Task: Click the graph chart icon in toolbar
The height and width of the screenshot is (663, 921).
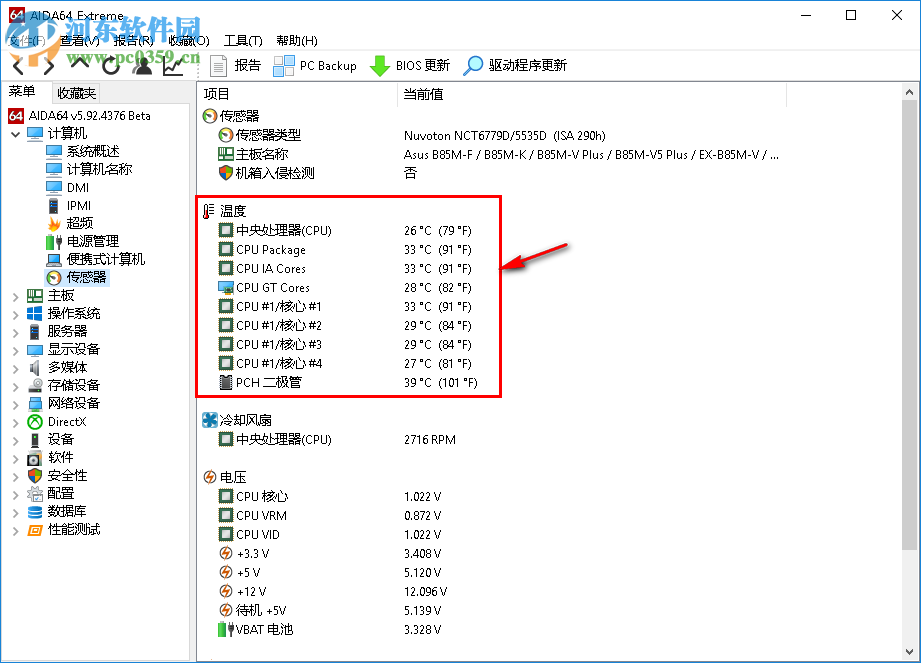Action: [175, 65]
